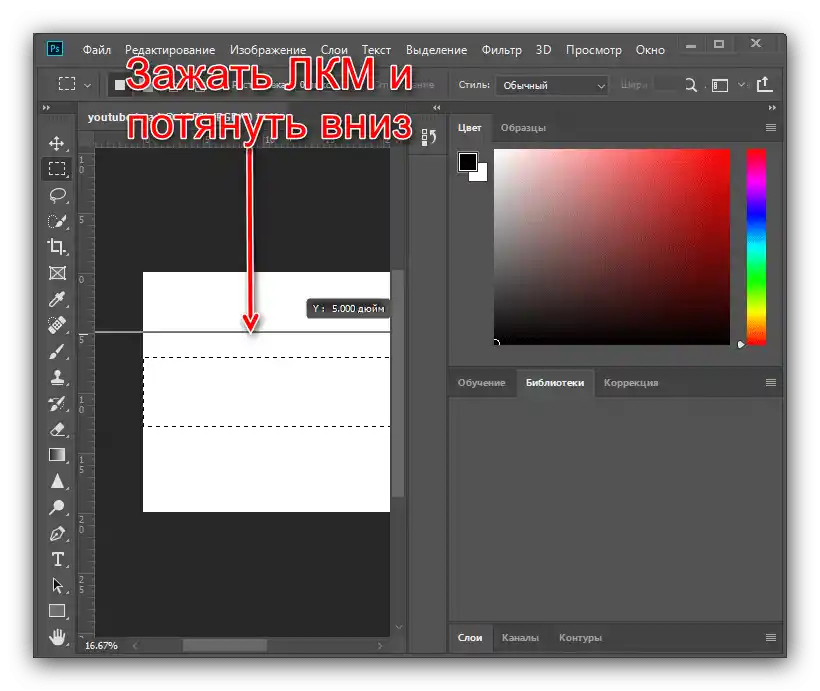Select the Crop tool
Viewport: 820px width, 691px height.
click(57, 246)
